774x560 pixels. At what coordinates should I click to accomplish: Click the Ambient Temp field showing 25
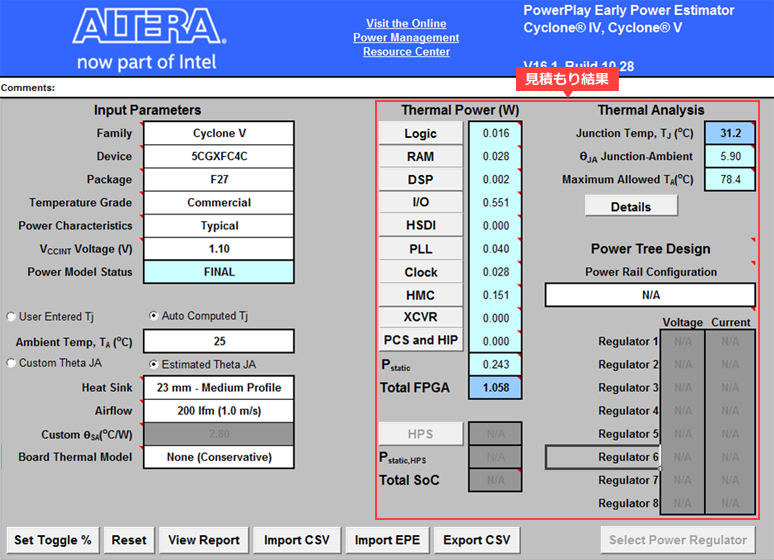(219, 341)
